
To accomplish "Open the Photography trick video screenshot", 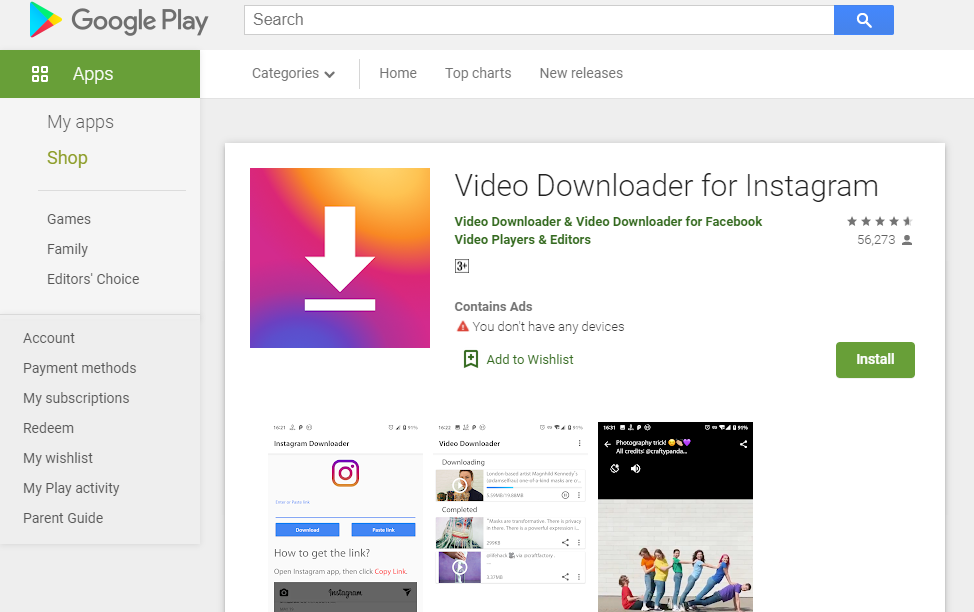I will [675, 517].
